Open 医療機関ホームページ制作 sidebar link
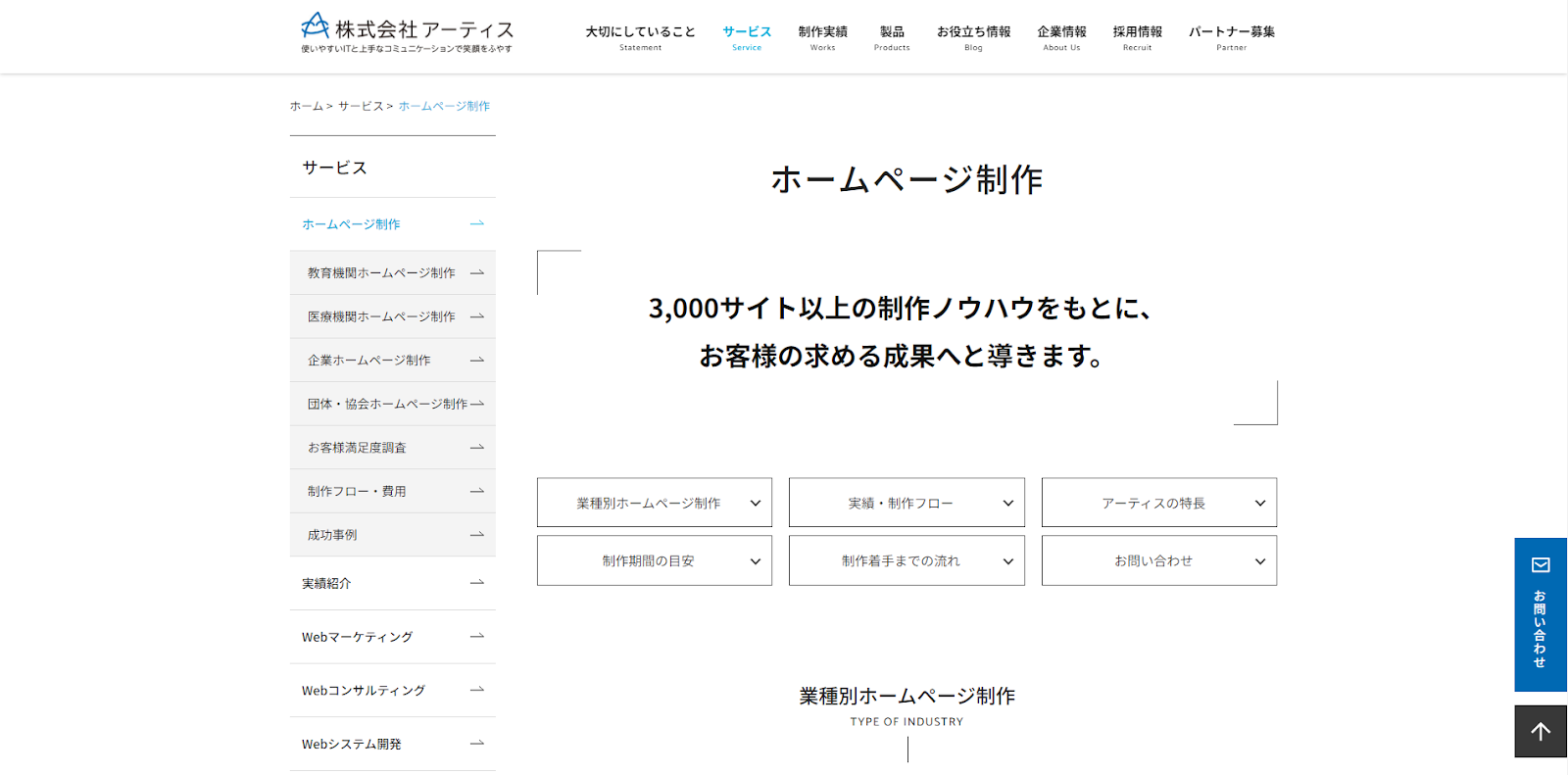1568x775 pixels. click(393, 316)
